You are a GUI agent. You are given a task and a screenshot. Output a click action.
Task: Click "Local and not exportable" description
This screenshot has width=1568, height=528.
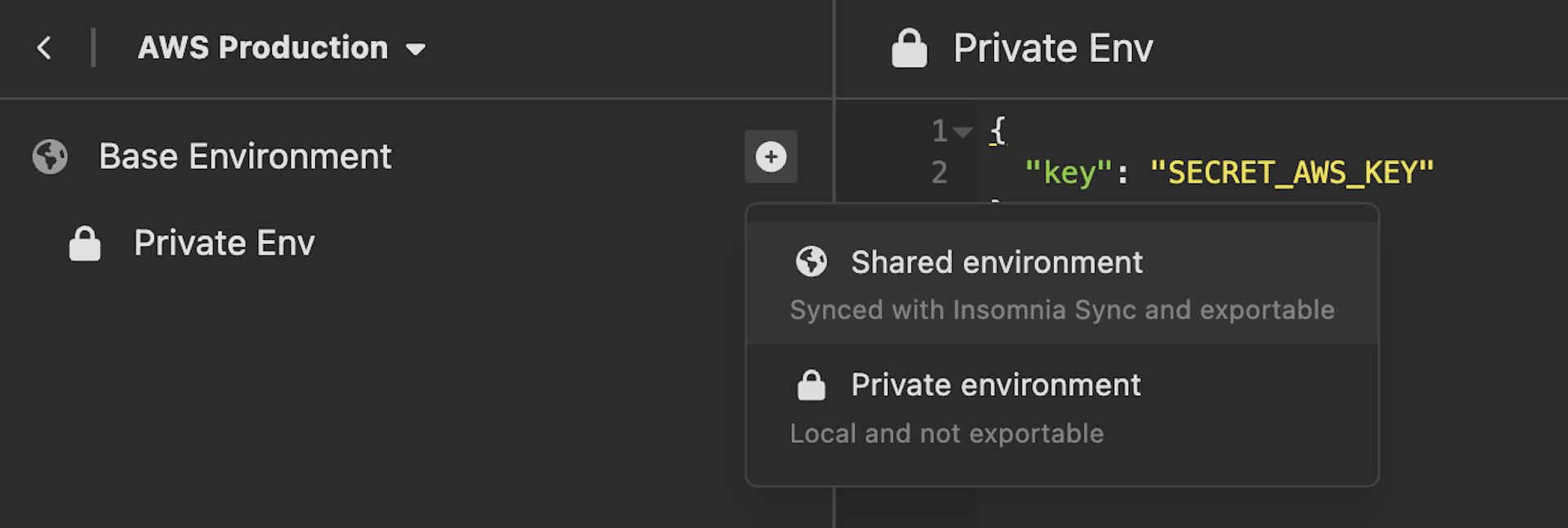point(947,433)
